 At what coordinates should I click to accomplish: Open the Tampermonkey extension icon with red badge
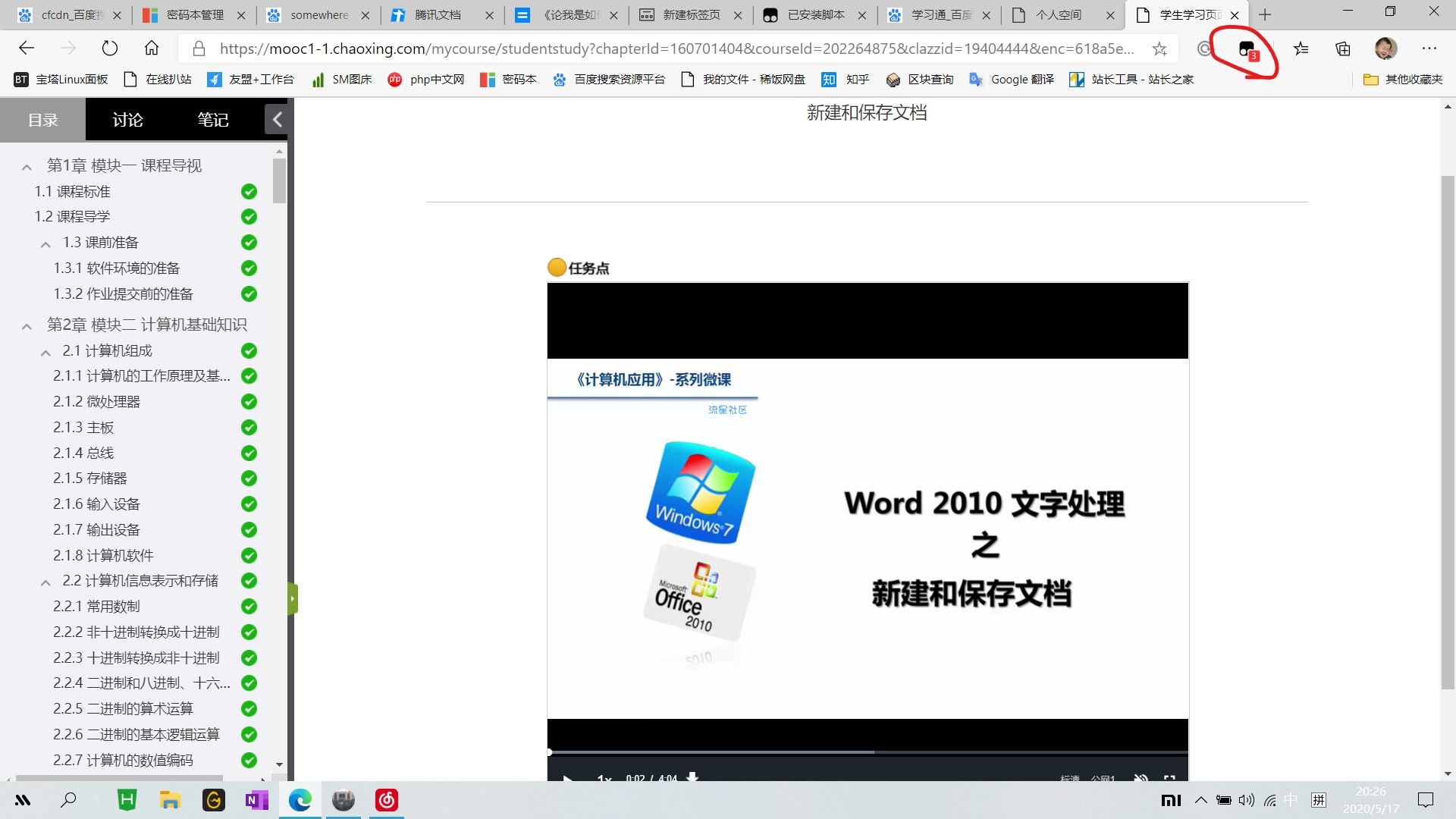click(x=1247, y=50)
